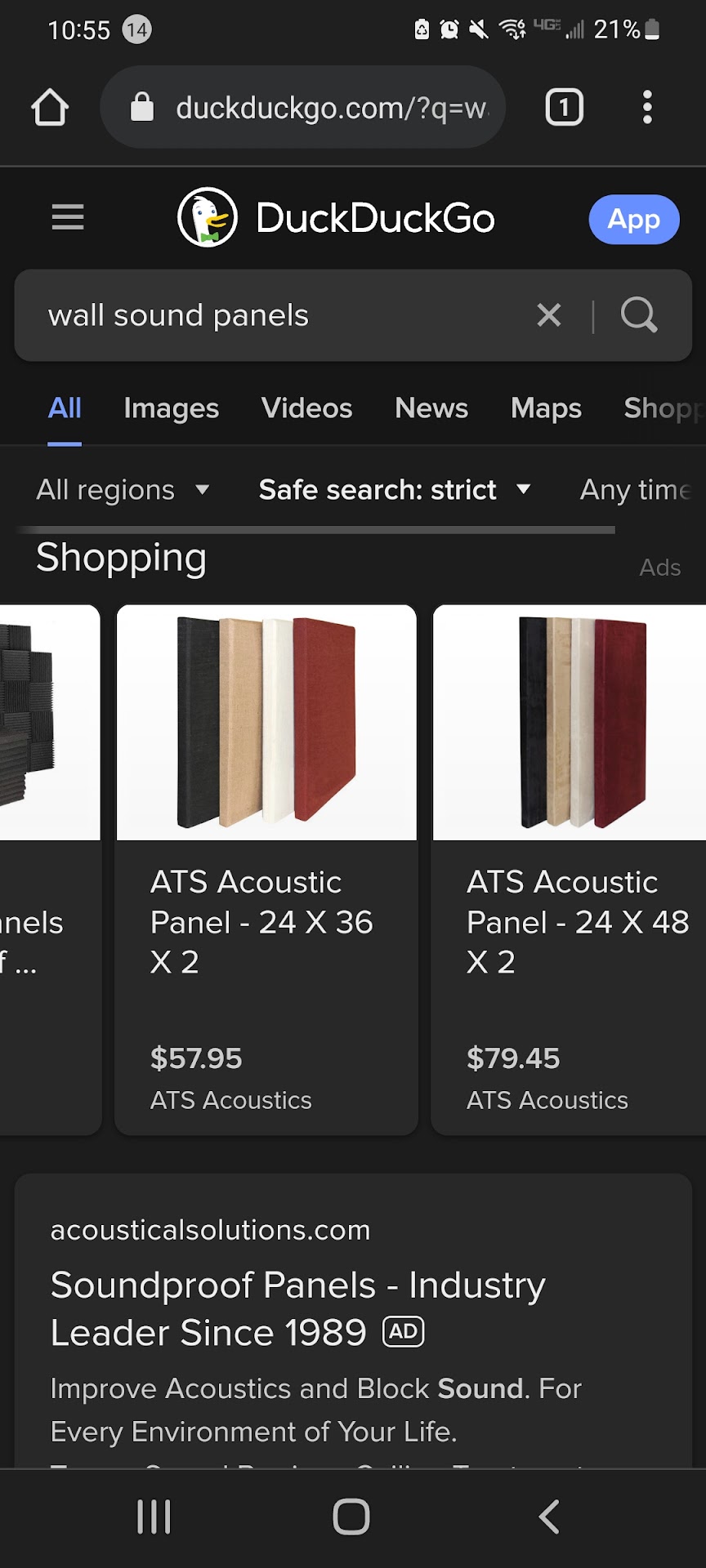This screenshot has width=706, height=1568.
Task: Switch to the Images tab
Action: (x=171, y=408)
